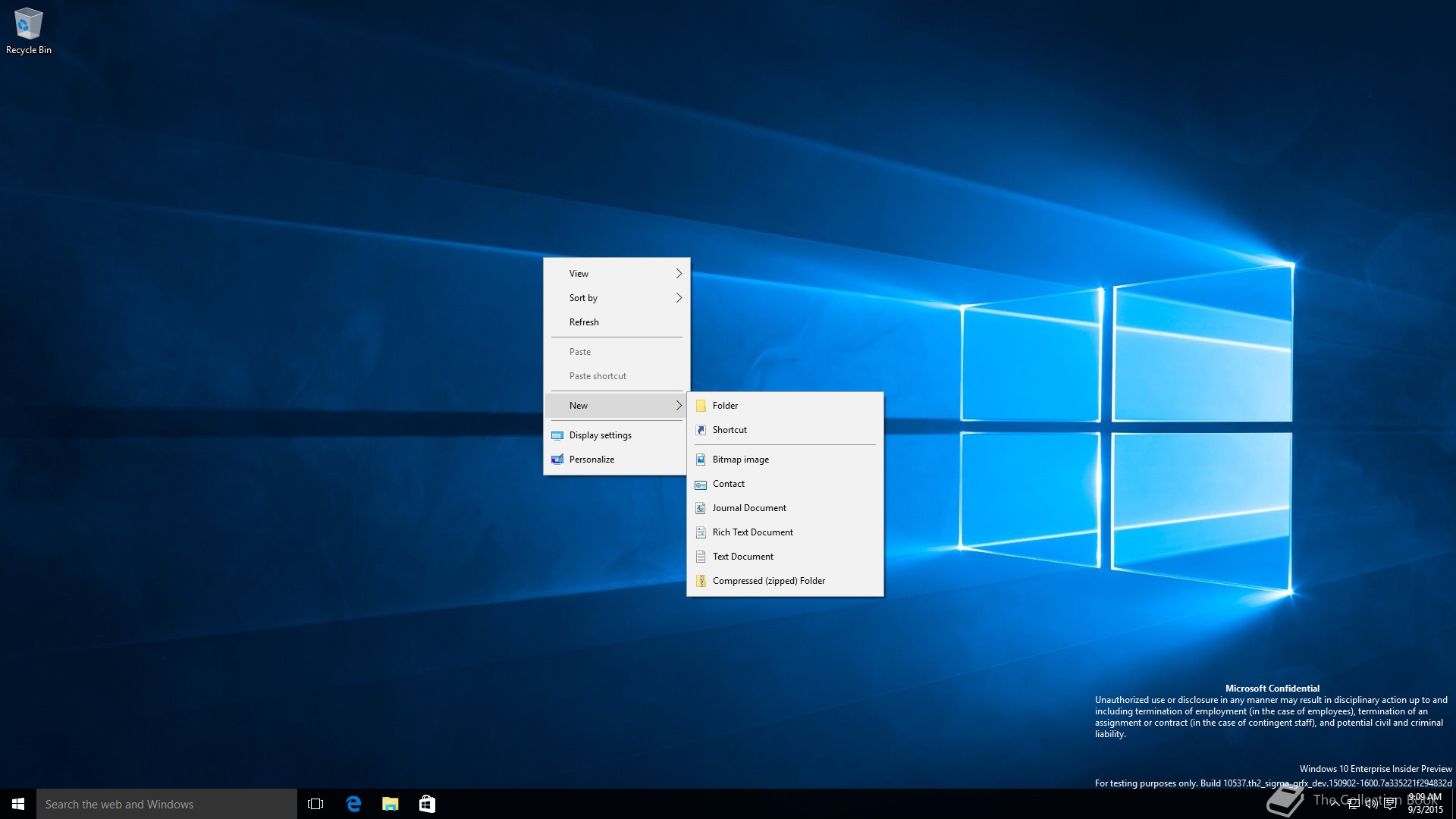
Task: Open Task View from taskbar
Action: pyautogui.click(x=315, y=804)
